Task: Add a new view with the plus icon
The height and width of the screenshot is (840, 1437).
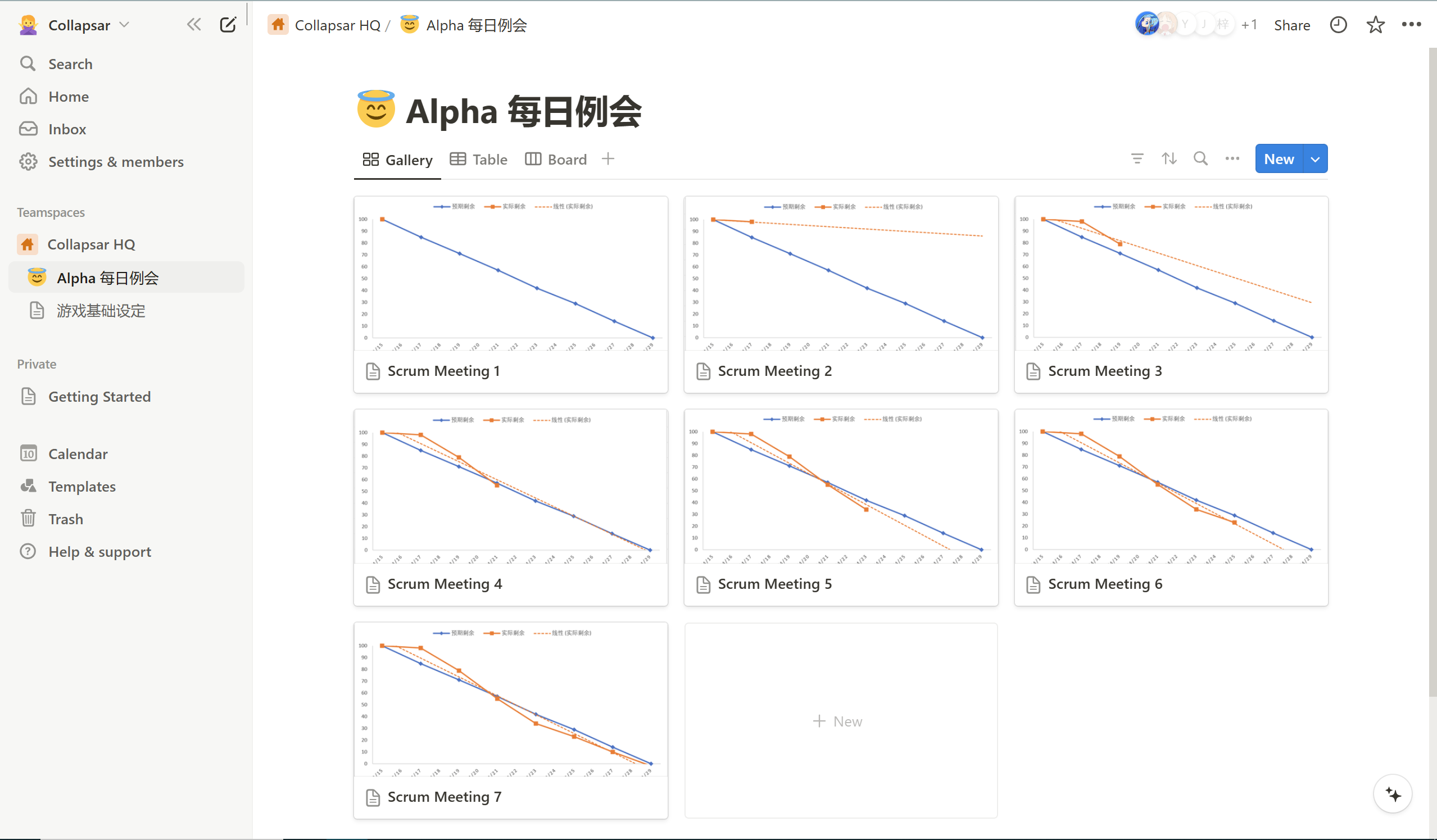Action: 608,158
